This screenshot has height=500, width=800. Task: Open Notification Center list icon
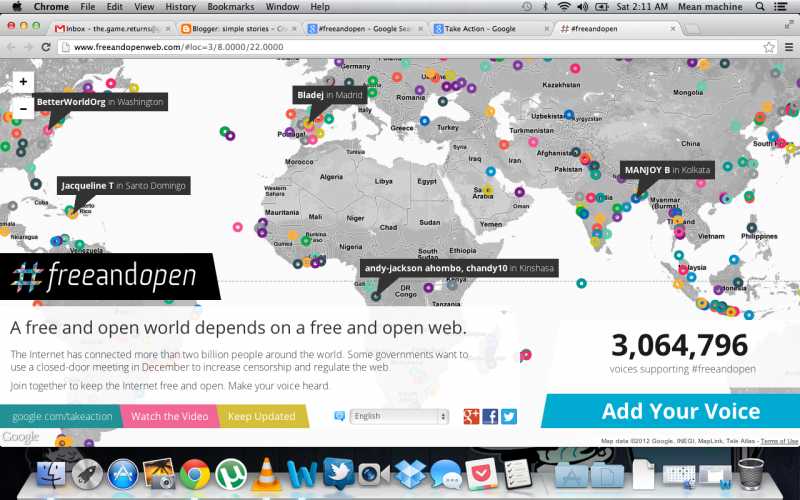781,7
